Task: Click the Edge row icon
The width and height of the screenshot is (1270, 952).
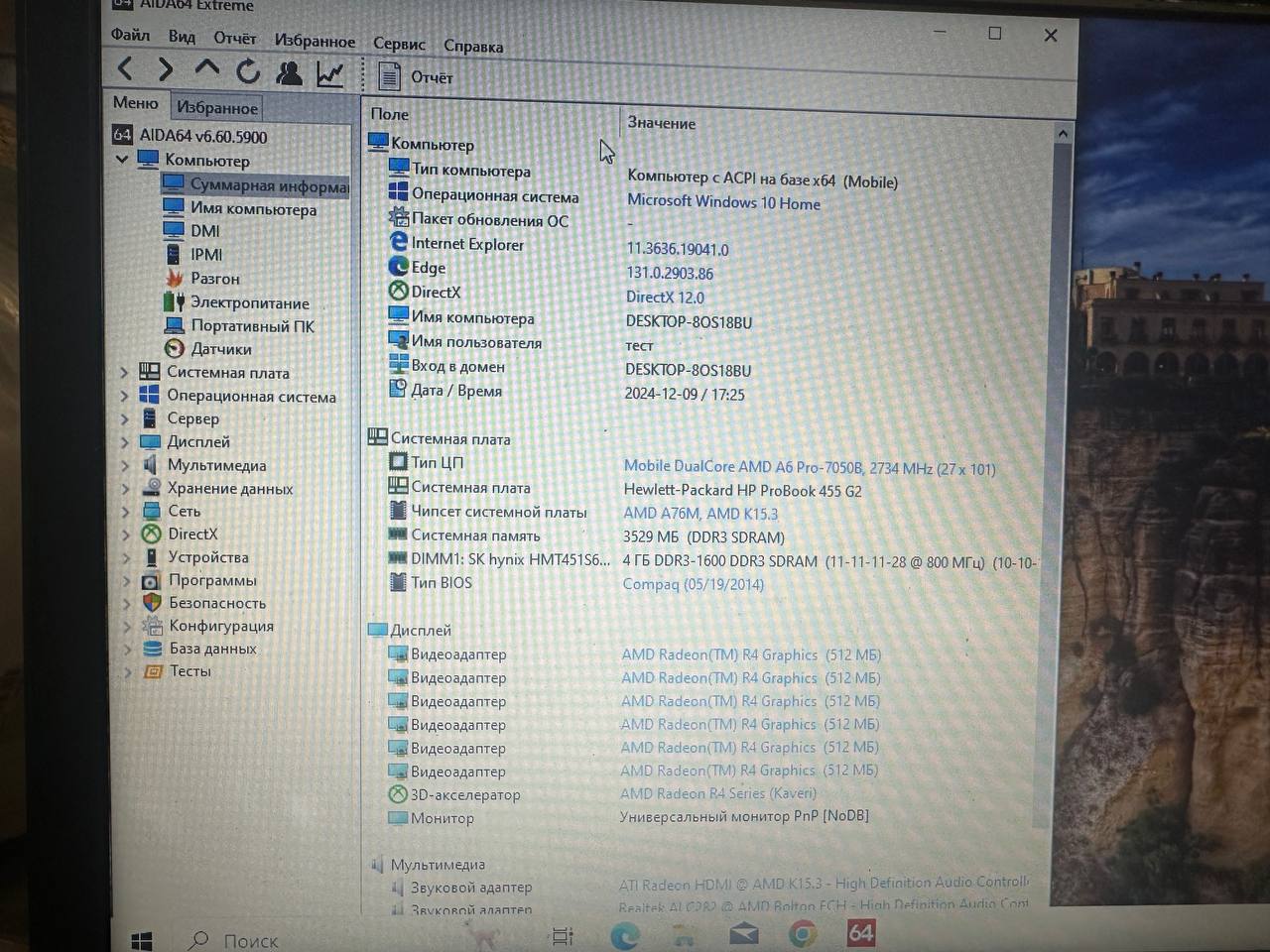Action: click(x=398, y=266)
